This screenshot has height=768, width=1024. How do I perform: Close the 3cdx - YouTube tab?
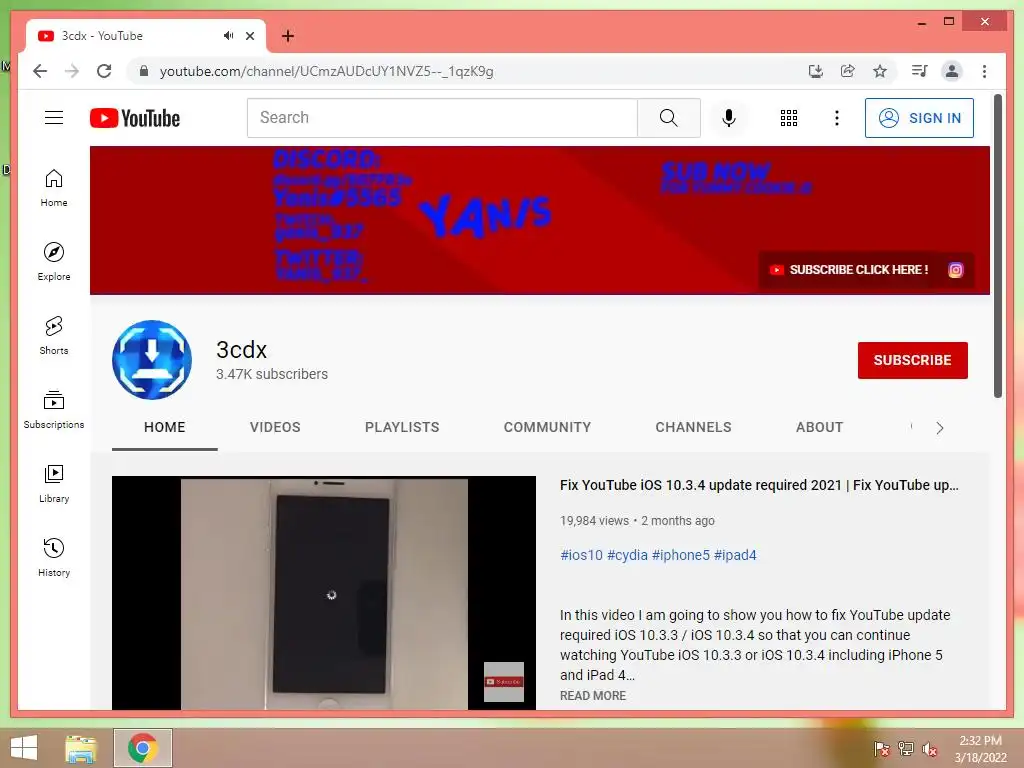click(x=250, y=36)
